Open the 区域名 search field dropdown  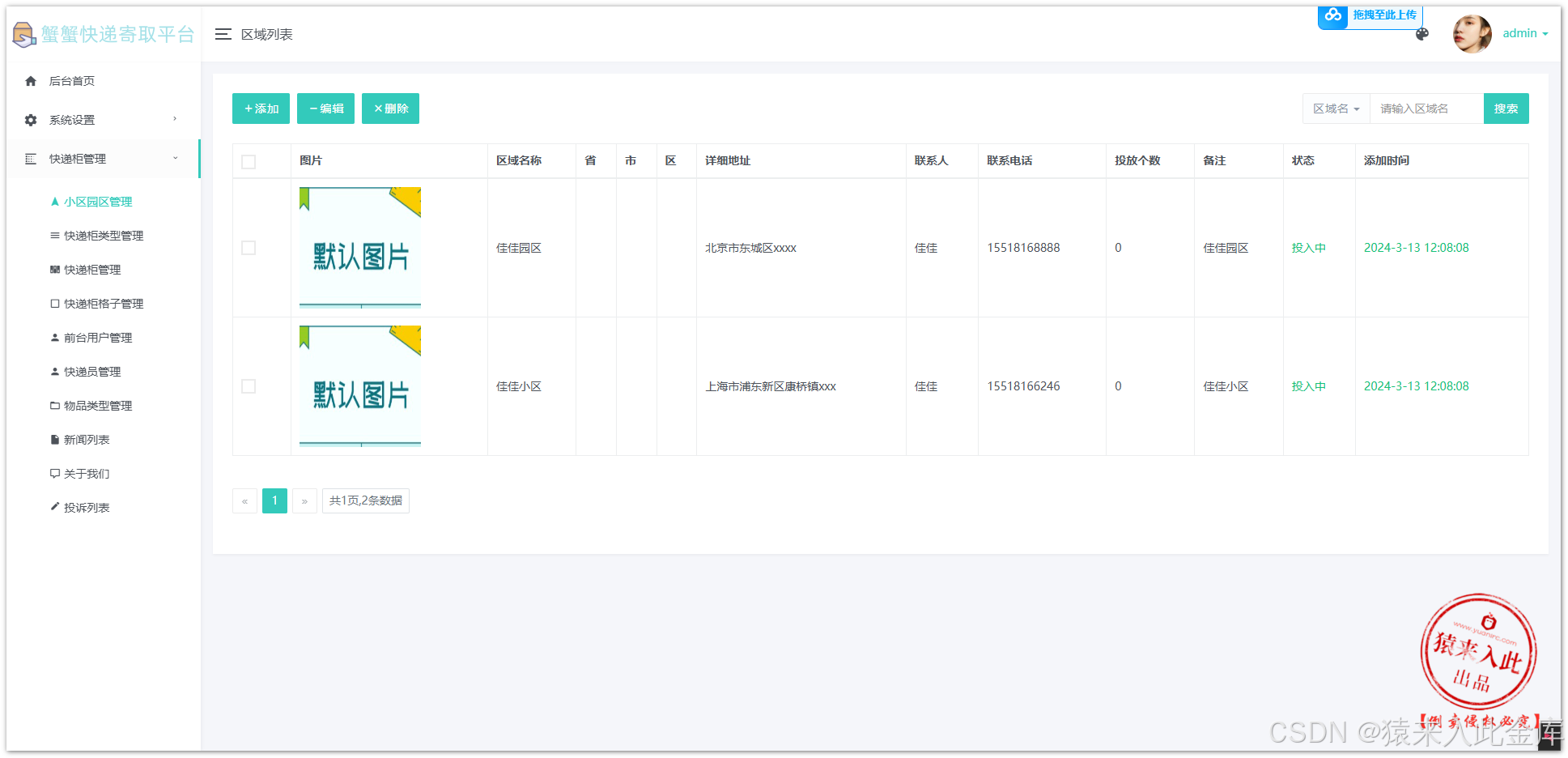[x=1336, y=109]
